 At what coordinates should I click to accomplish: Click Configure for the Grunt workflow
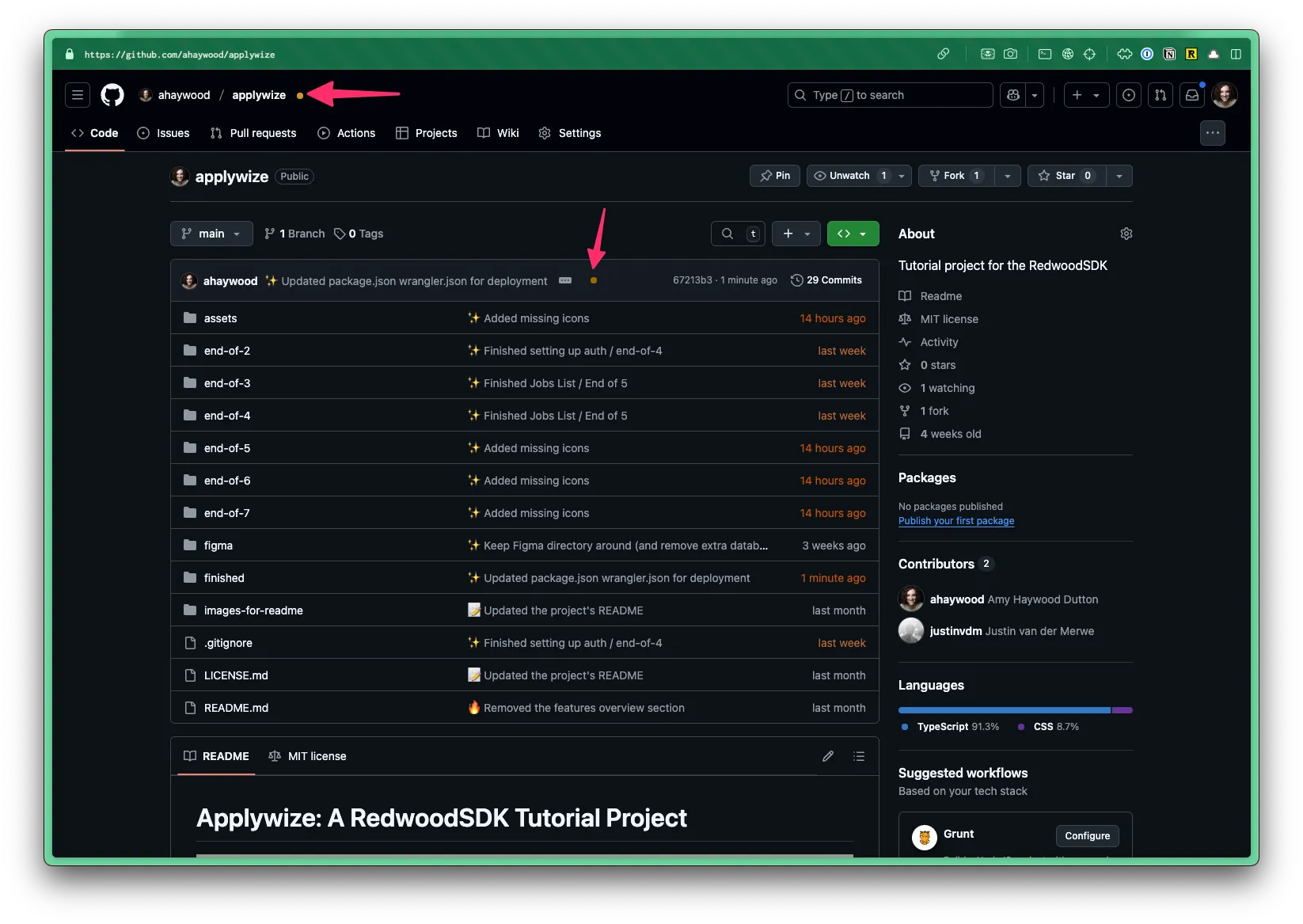(x=1087, y=835)
